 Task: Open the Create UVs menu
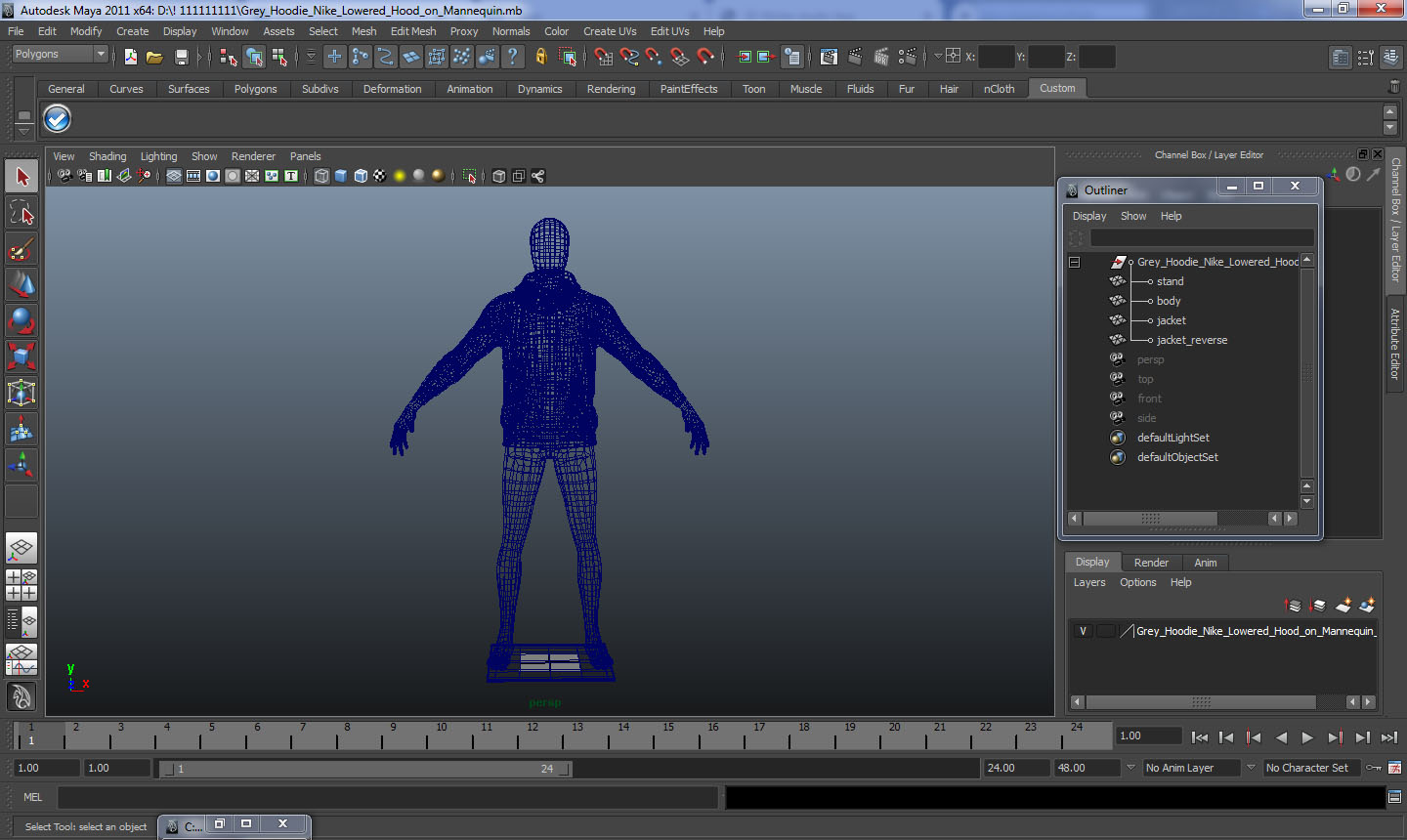pyautogui.click(x=610, y=31)
